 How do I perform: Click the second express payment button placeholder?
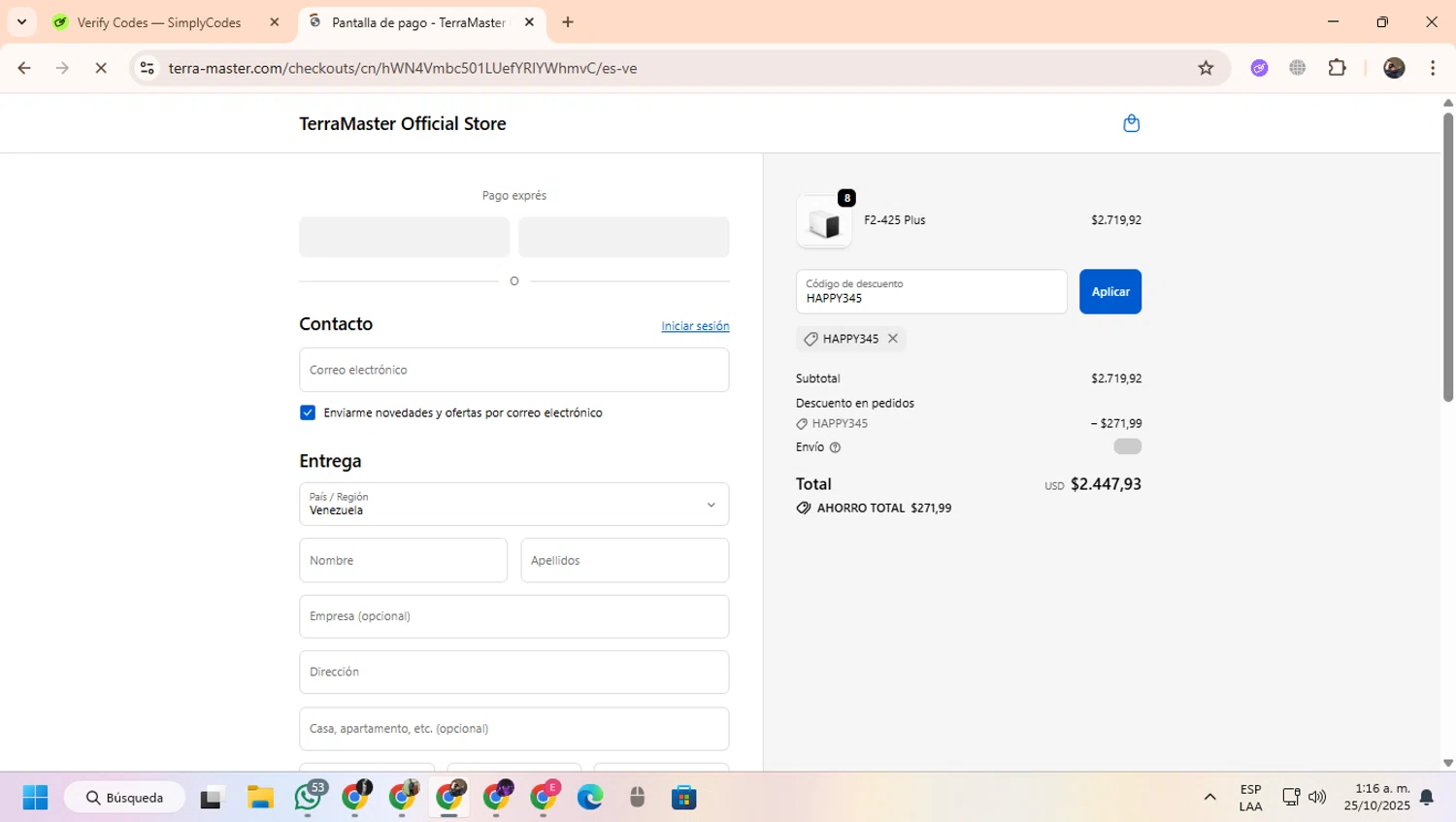pos(624,237)
